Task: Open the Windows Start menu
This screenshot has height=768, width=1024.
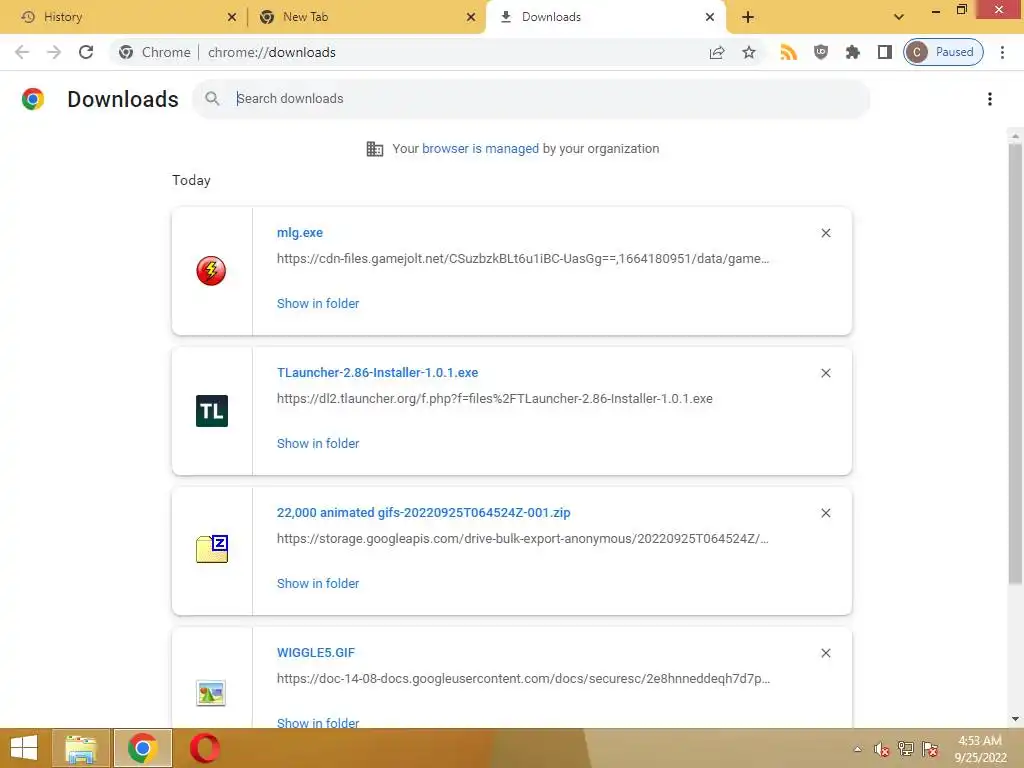Action: tap(24, 748)
